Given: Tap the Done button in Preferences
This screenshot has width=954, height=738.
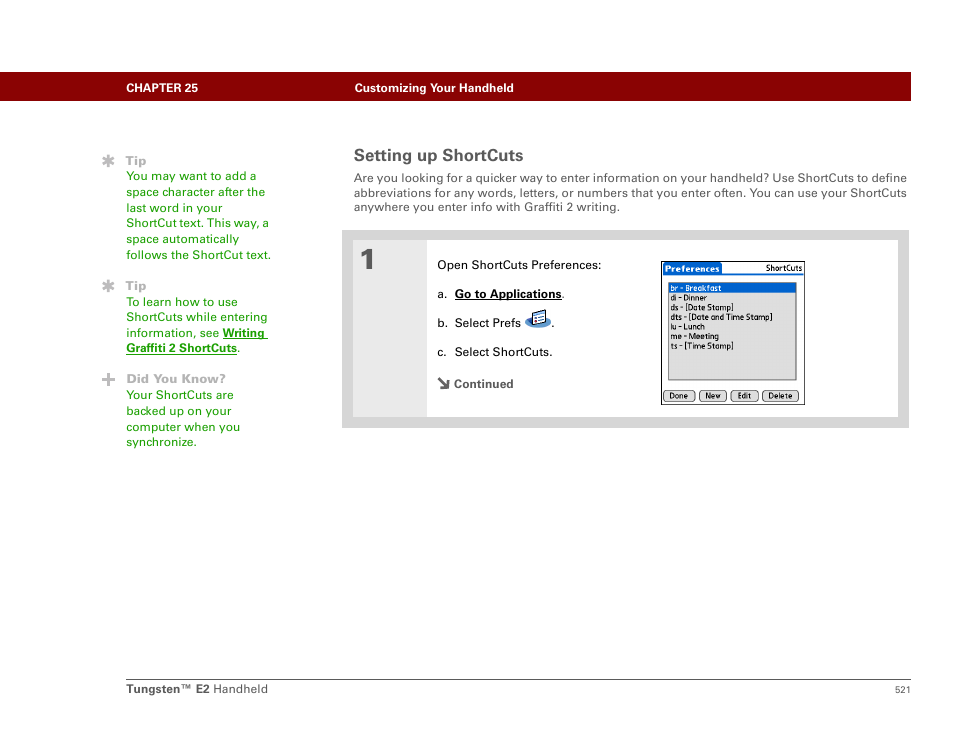Looking at the screenshot, I should pos(679,395).
